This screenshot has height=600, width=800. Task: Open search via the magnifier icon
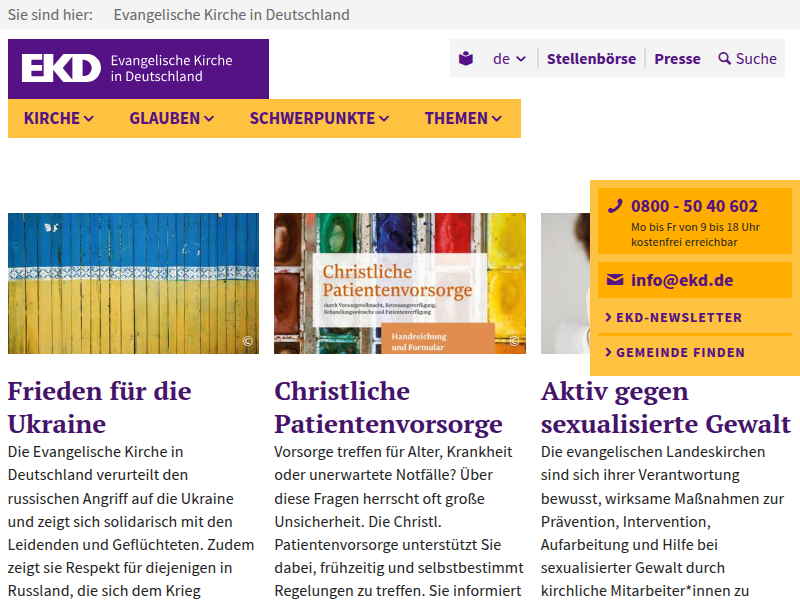725,59
